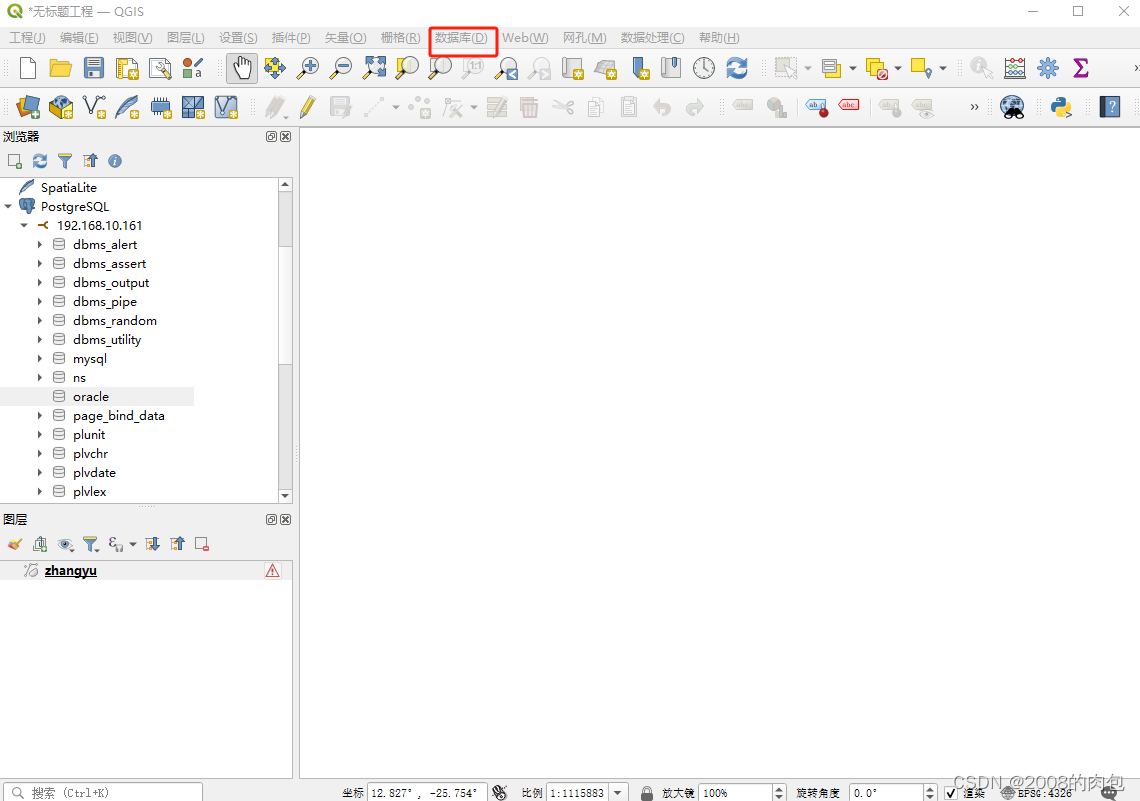Viewport: 1140px width, 801px height.
Task: Open the new print layout tool
Action: click(127, 68)
